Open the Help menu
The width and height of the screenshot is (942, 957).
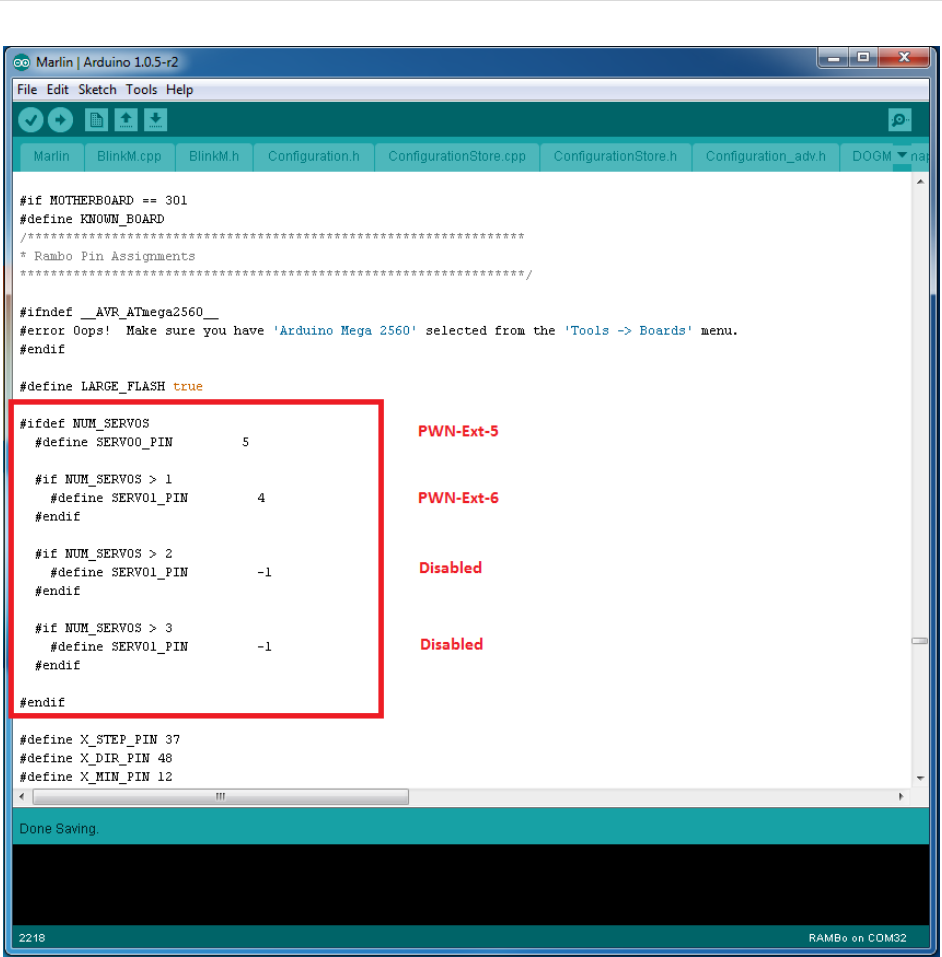[x=179, y=90]
